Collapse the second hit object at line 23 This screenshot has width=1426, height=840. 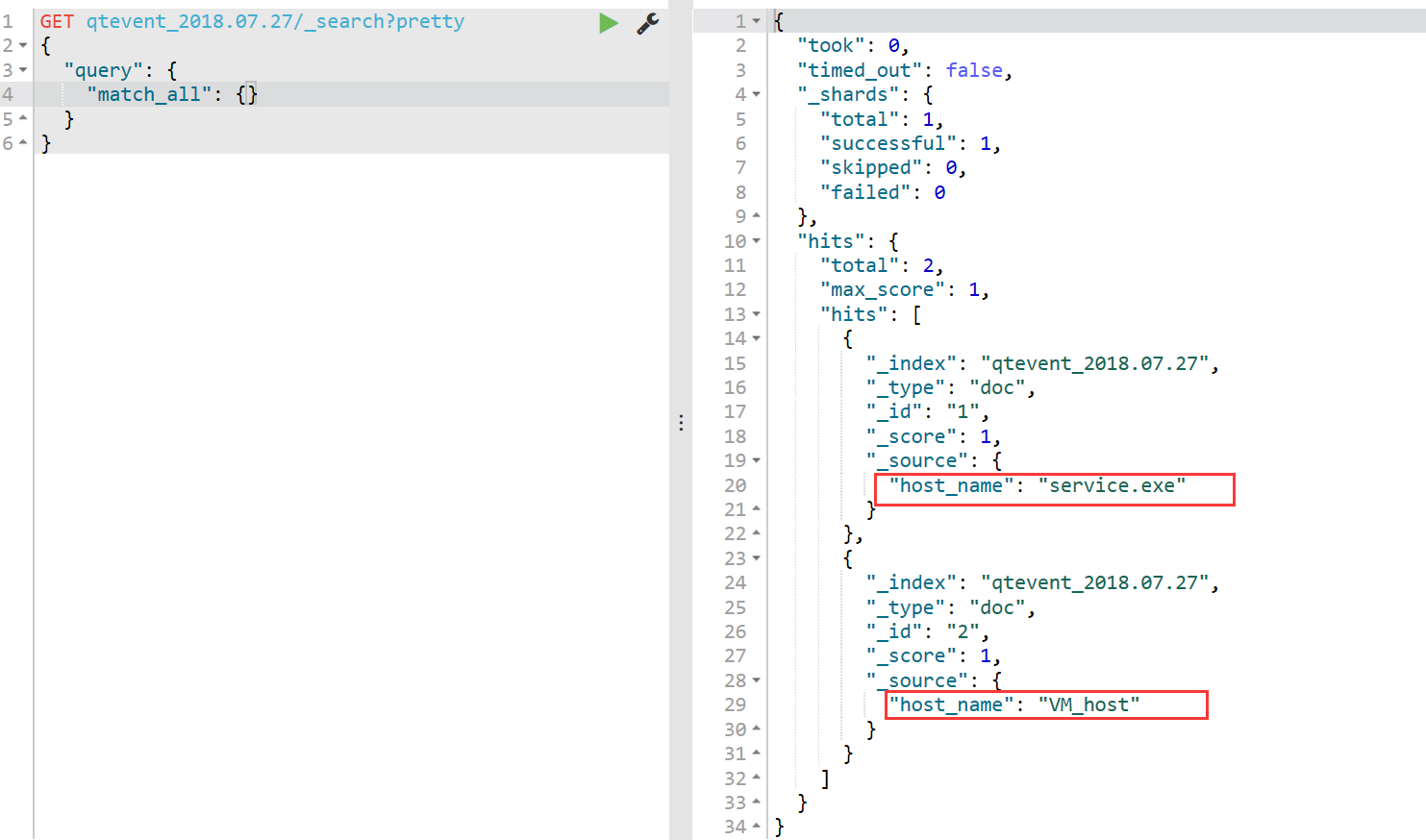pos(757,558)
